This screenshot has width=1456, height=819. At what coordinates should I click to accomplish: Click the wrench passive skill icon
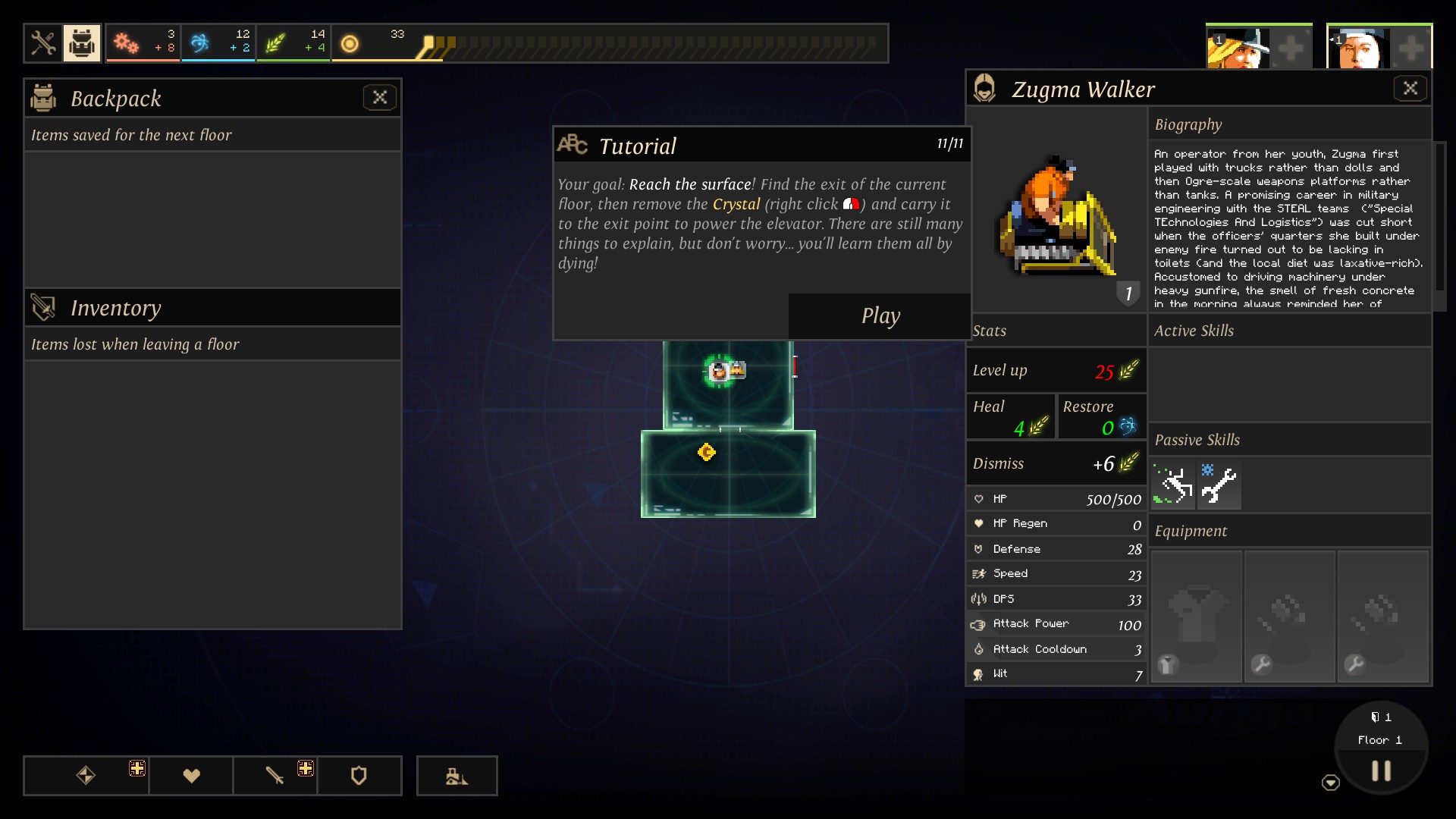point(1219,485)
